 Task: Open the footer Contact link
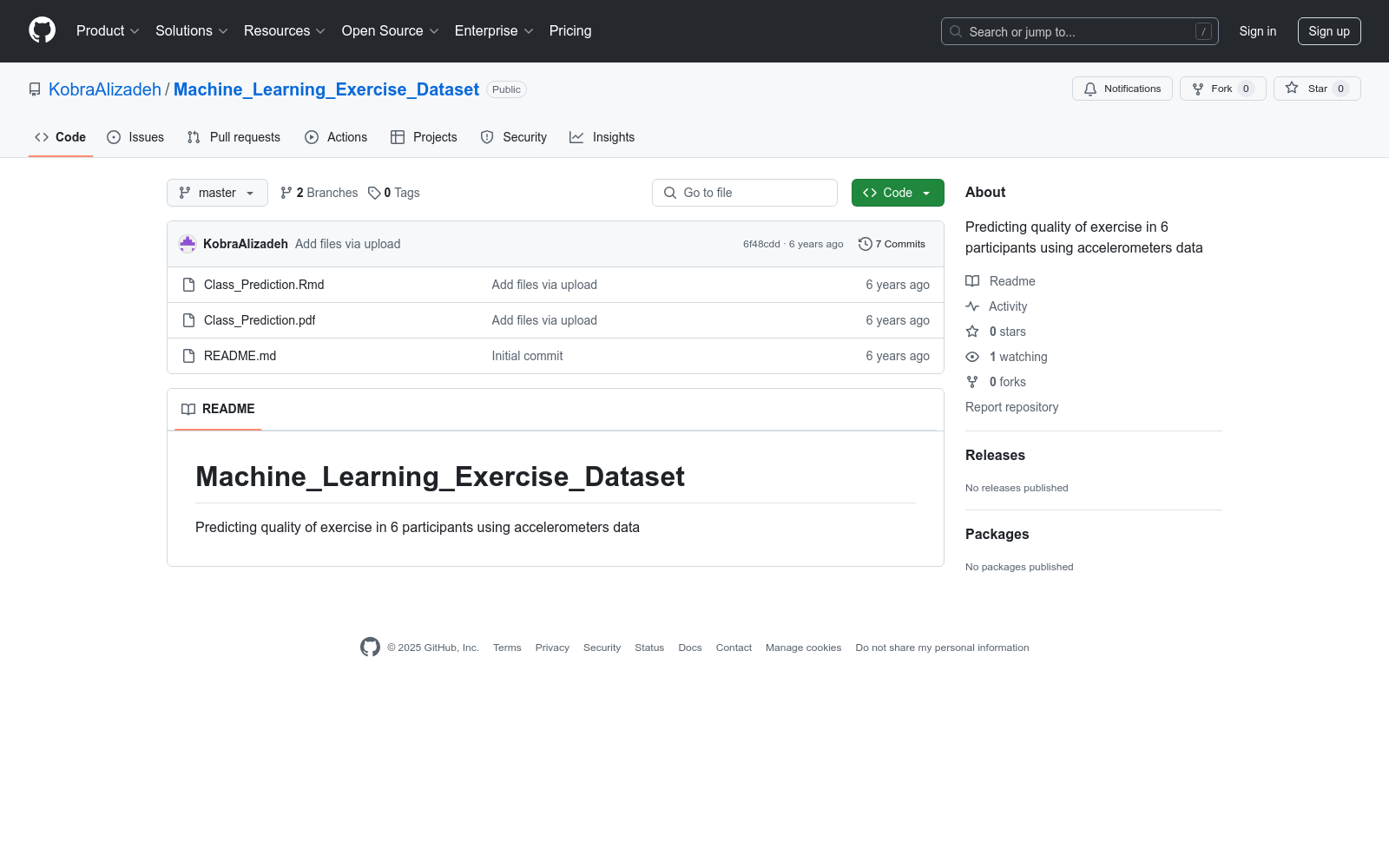tap(734, 648)
